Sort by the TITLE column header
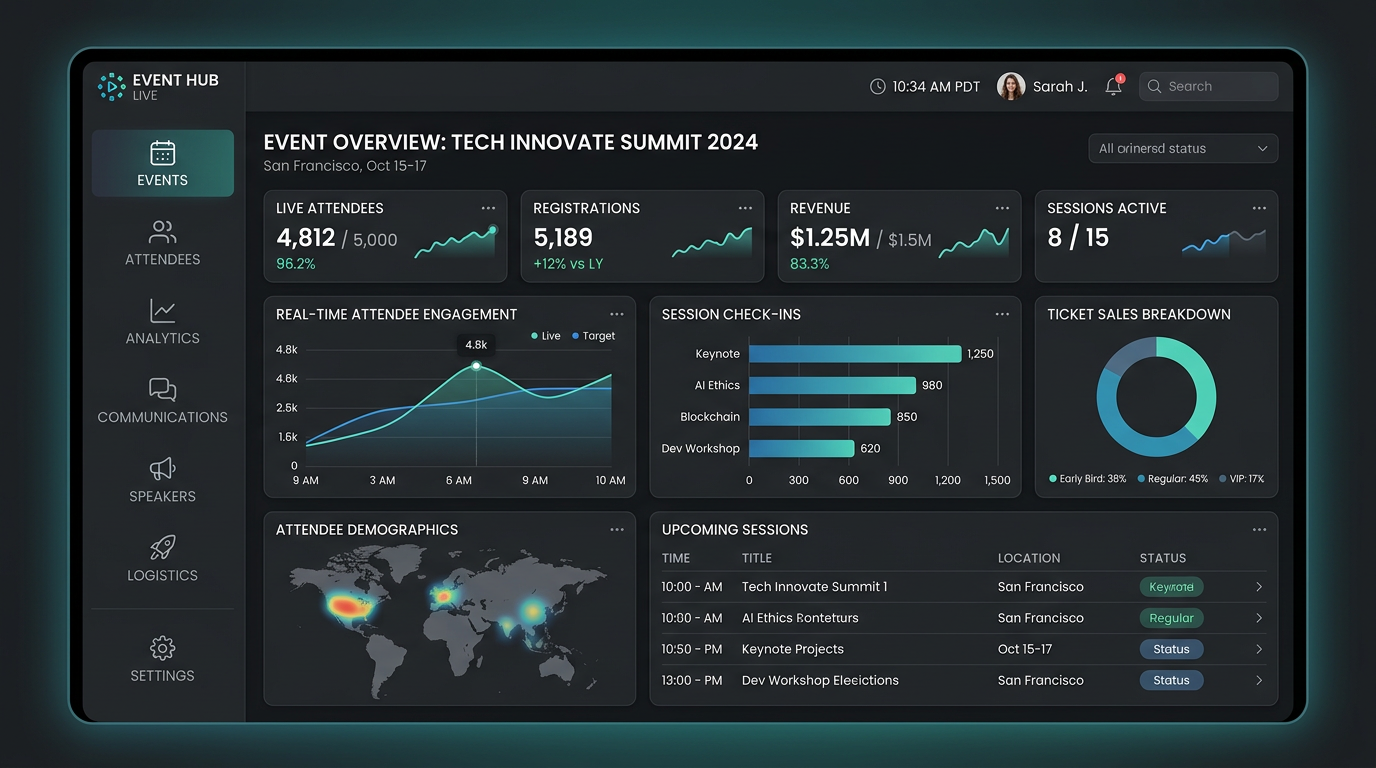 [757, 558]
